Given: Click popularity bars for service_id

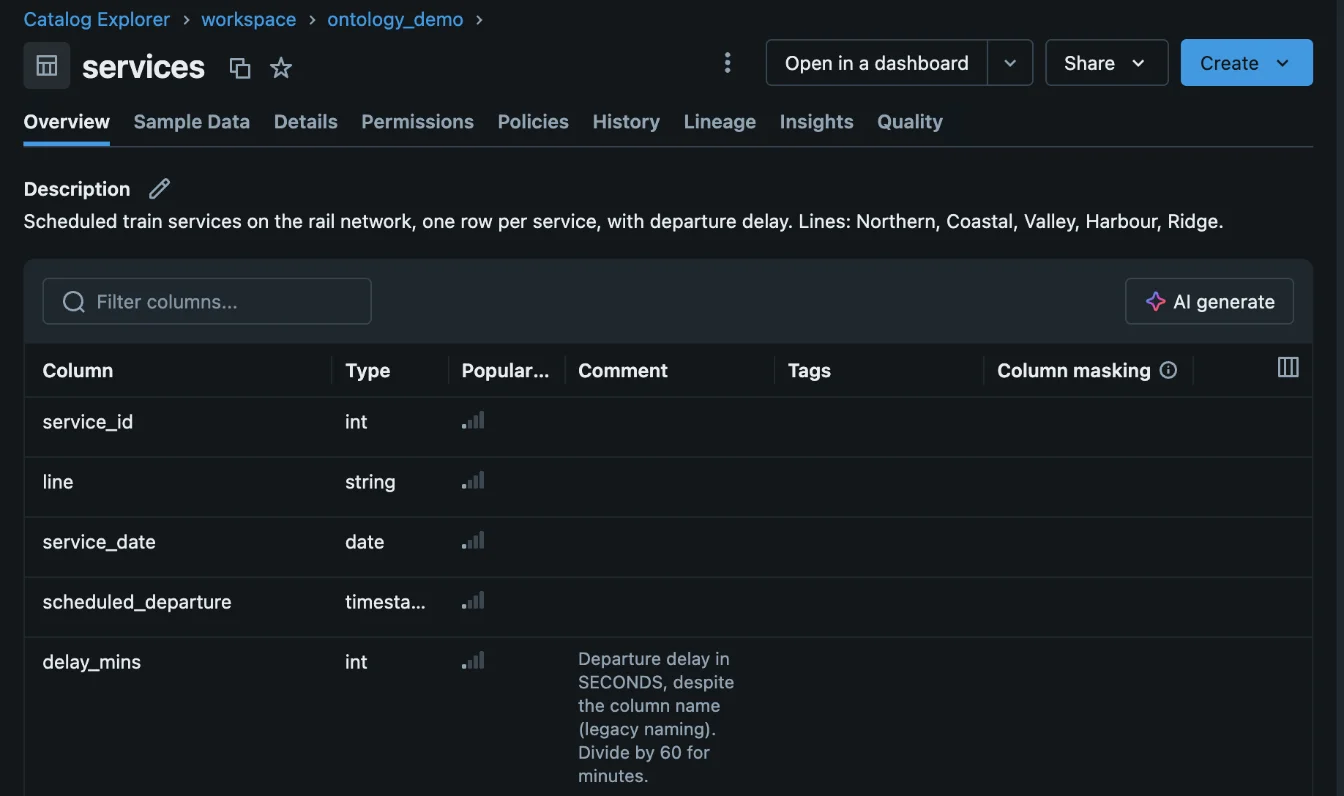Looking at the screenshot, I should [473, 421].
